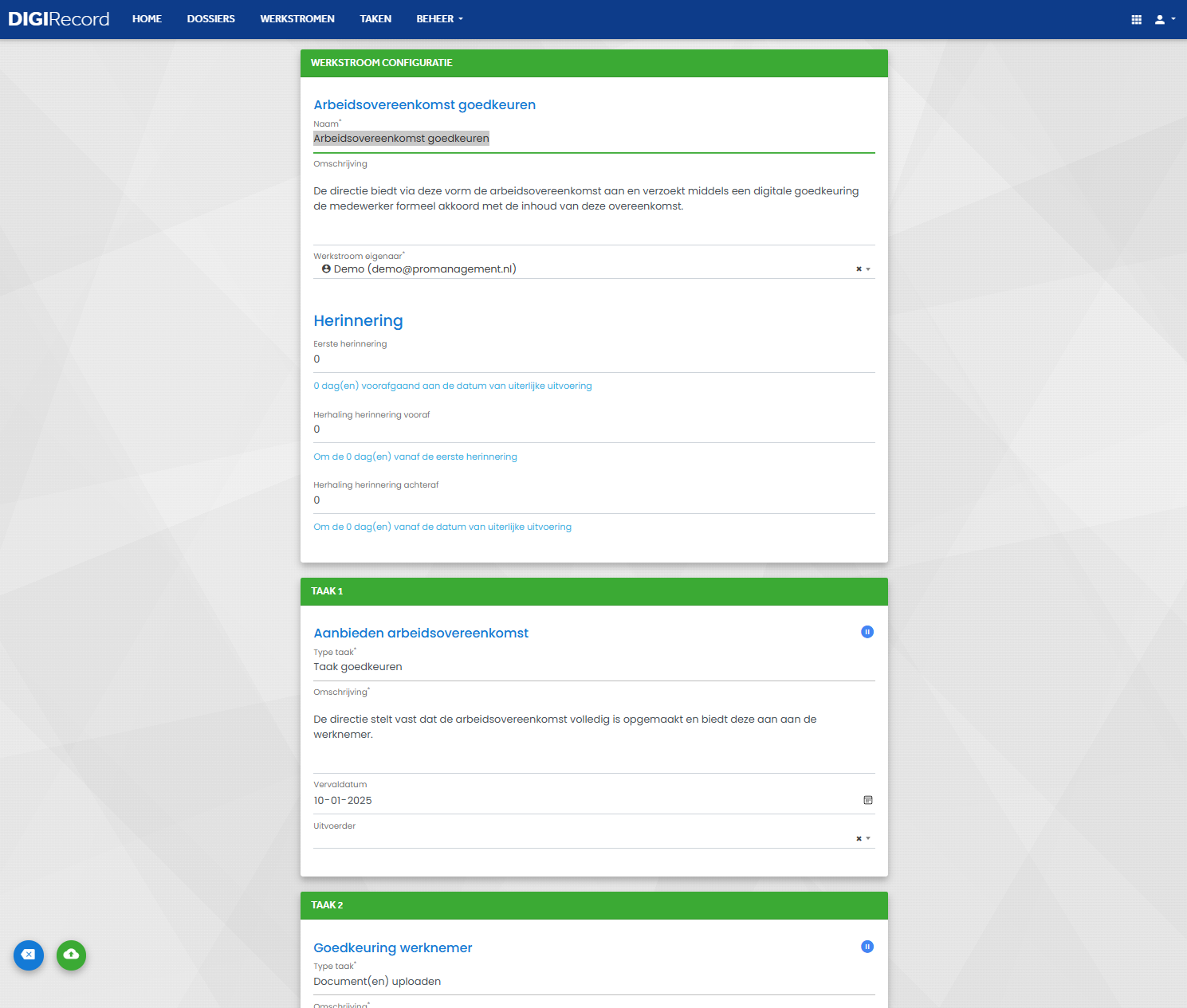The image size is (1187, 1008).
Task: Open the Beheer dropdown menu
Action: click(x=439, y=19)
